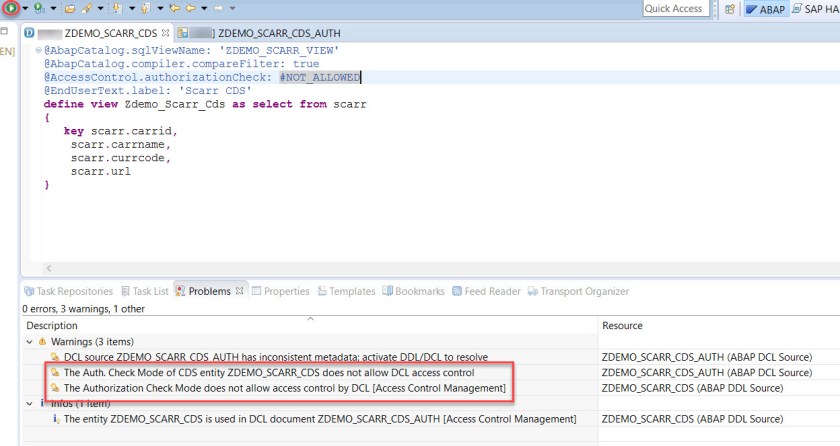This screenshot has width=840, height=446.
Task: Click the Description column header
Action: pos(52,326)
